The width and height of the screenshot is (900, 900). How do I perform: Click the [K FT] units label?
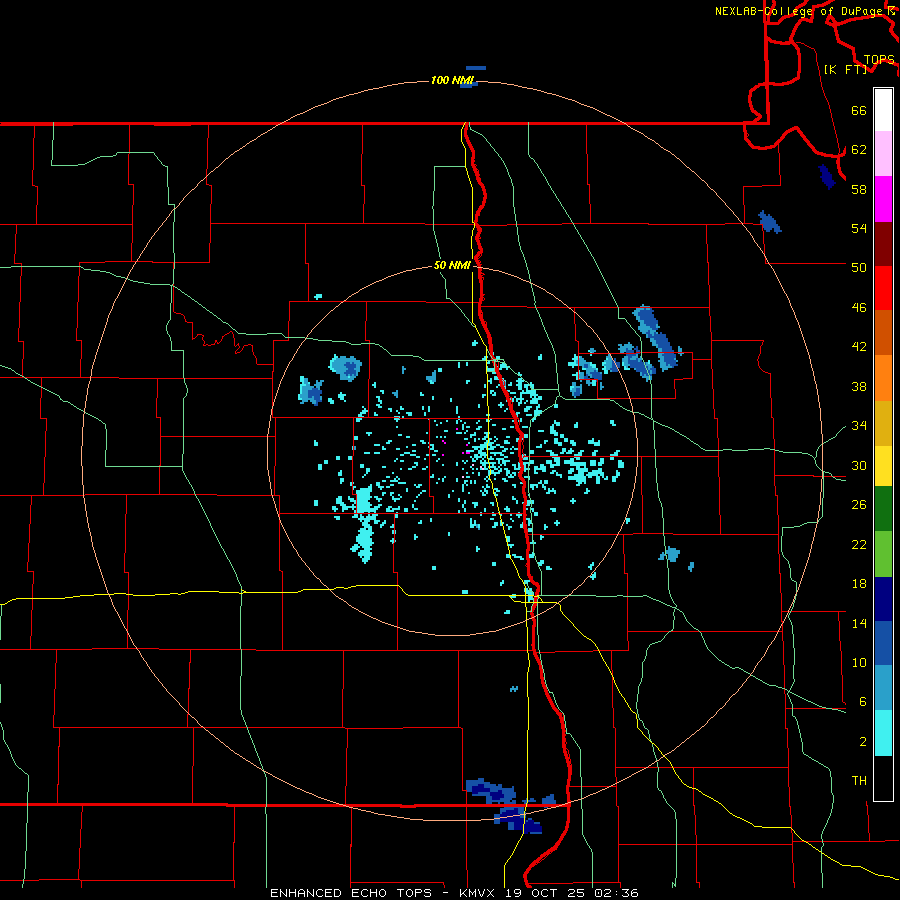click(x=845, y=69)
